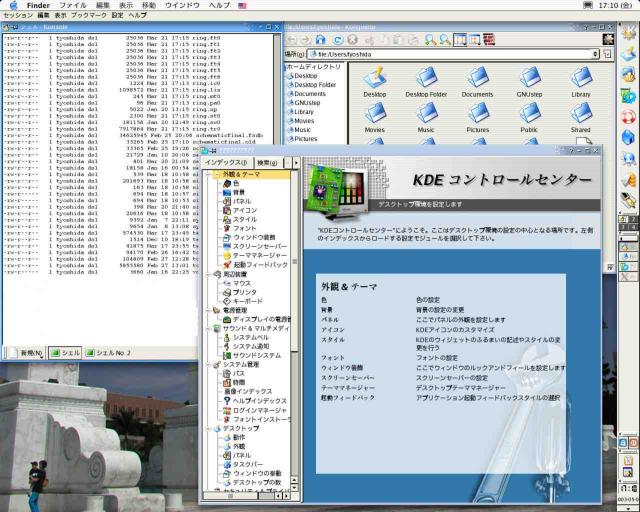This screenshot has height=512, width=640.
Task: Click the pen tool icon in the side panel
Action: pyautogui.click(x=629, y=200)
